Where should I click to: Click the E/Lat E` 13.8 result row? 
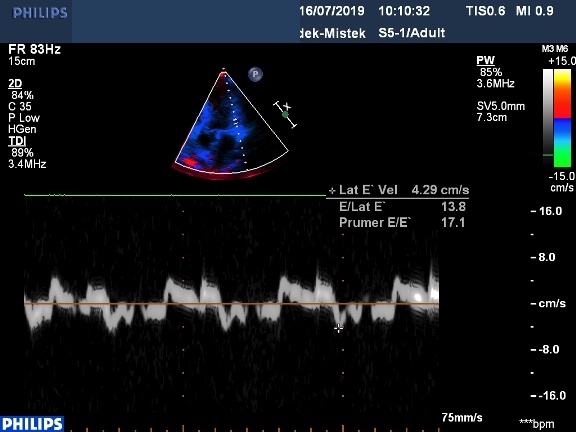[402, 206]
